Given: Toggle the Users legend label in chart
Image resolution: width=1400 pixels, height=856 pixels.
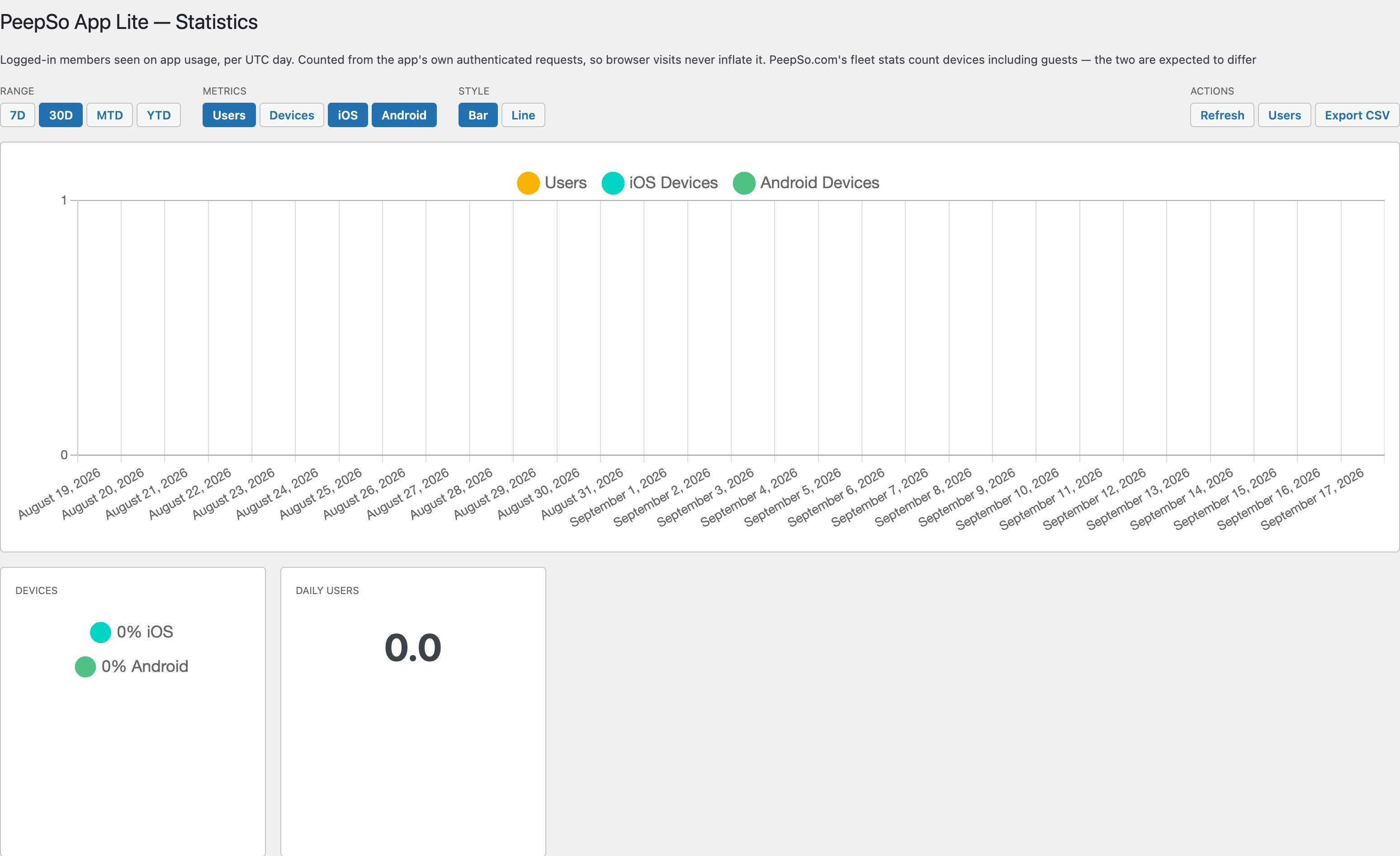Looking at the screenshot, I should pos(565,183).
